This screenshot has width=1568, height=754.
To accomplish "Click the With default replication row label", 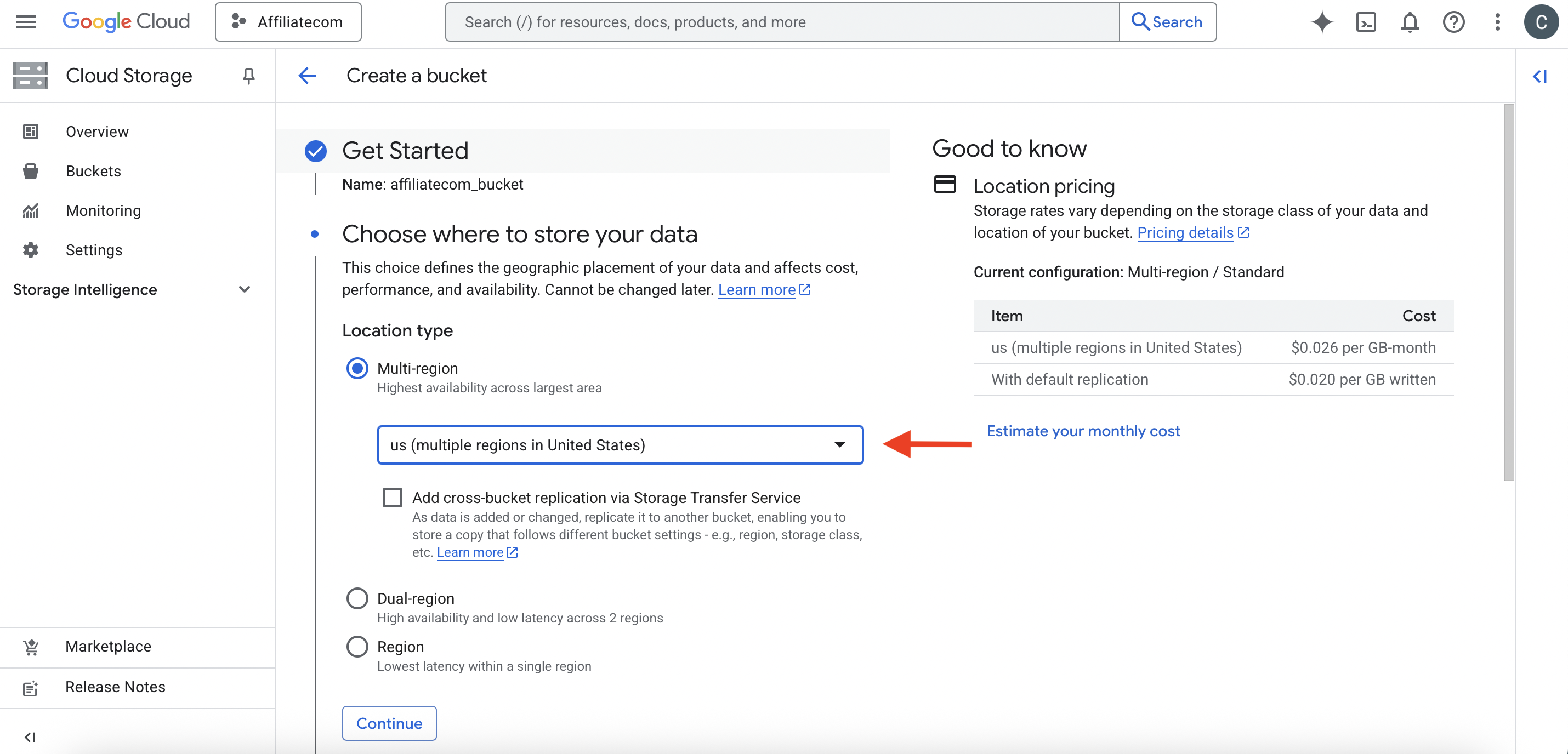I will click(x=1070, y=379).
